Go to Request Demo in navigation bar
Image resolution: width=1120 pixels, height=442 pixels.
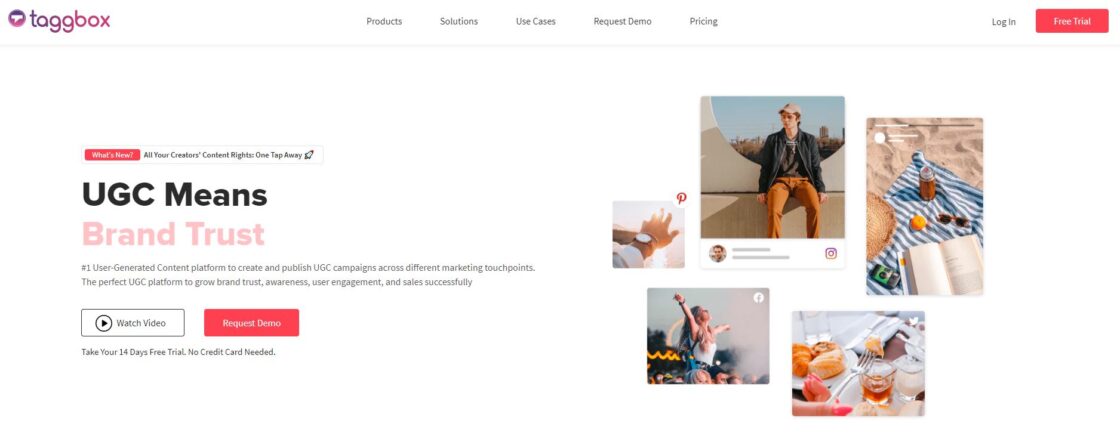coord(622,21)
